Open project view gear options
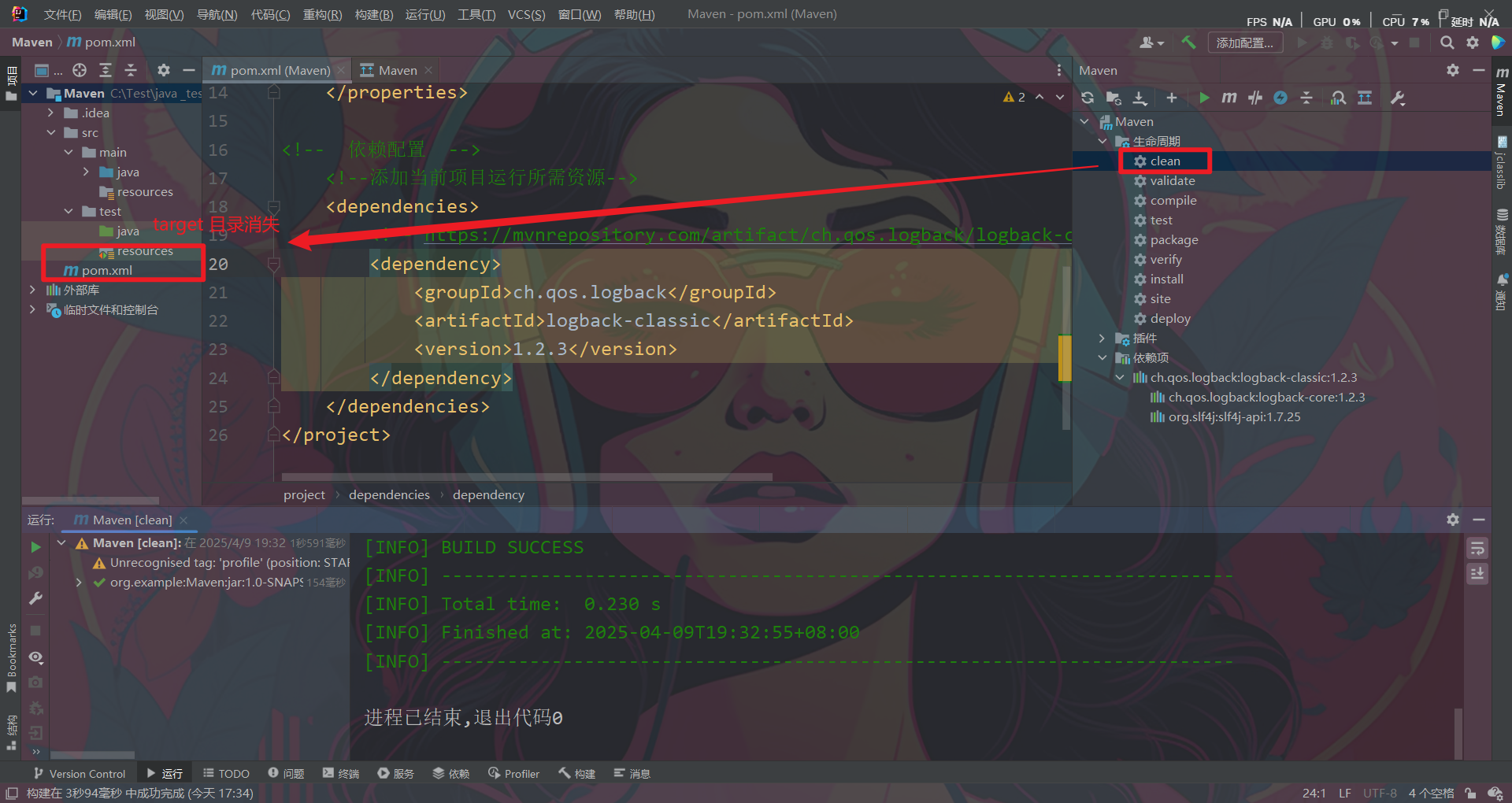 point(163,70)
